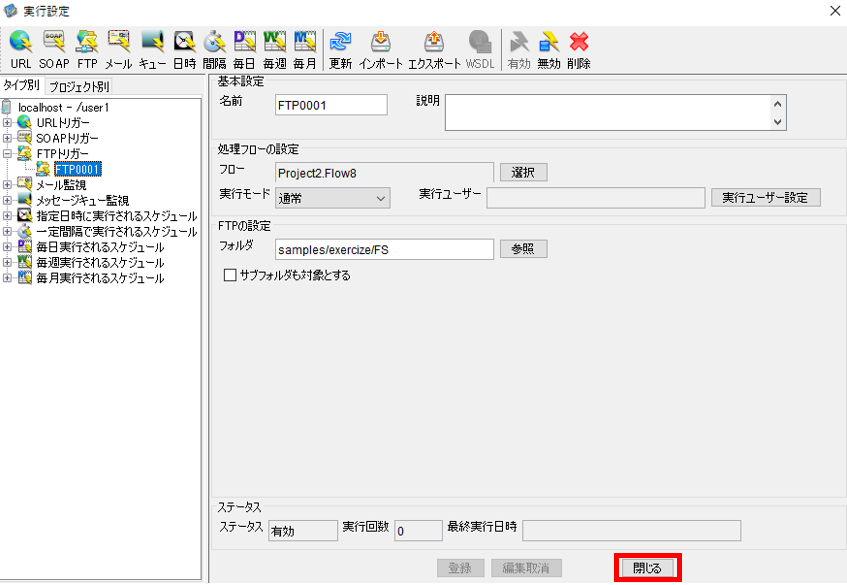
Task: Open エクスポート from the toolbar
Action: pyautogui.click(x=434, y=50)
